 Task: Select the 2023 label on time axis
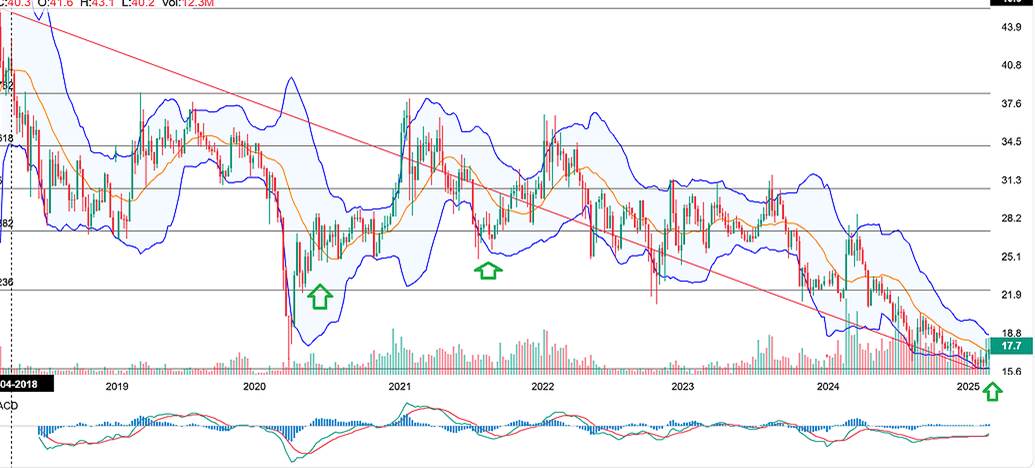point(684,385)
